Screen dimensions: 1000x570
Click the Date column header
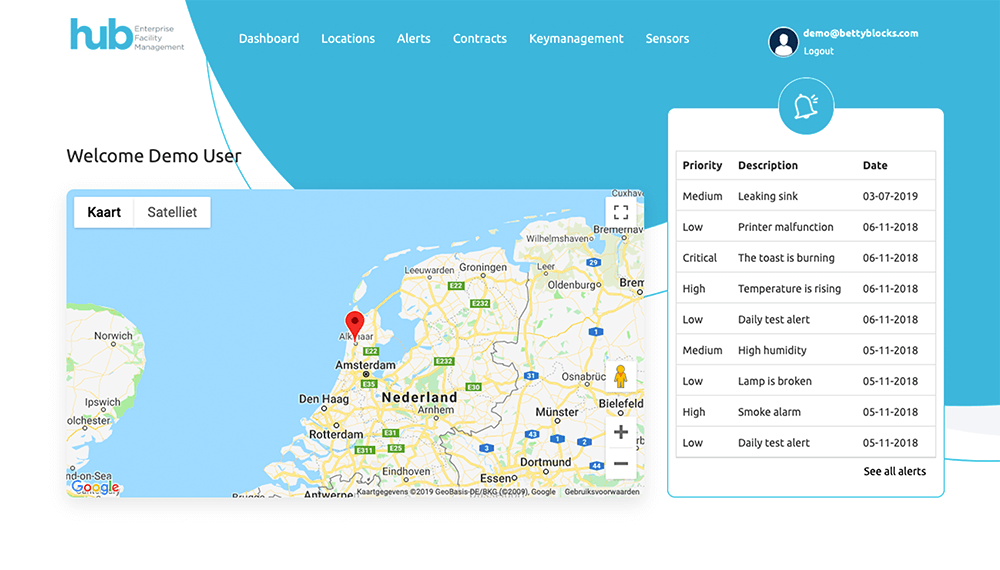tap(875, 165)
